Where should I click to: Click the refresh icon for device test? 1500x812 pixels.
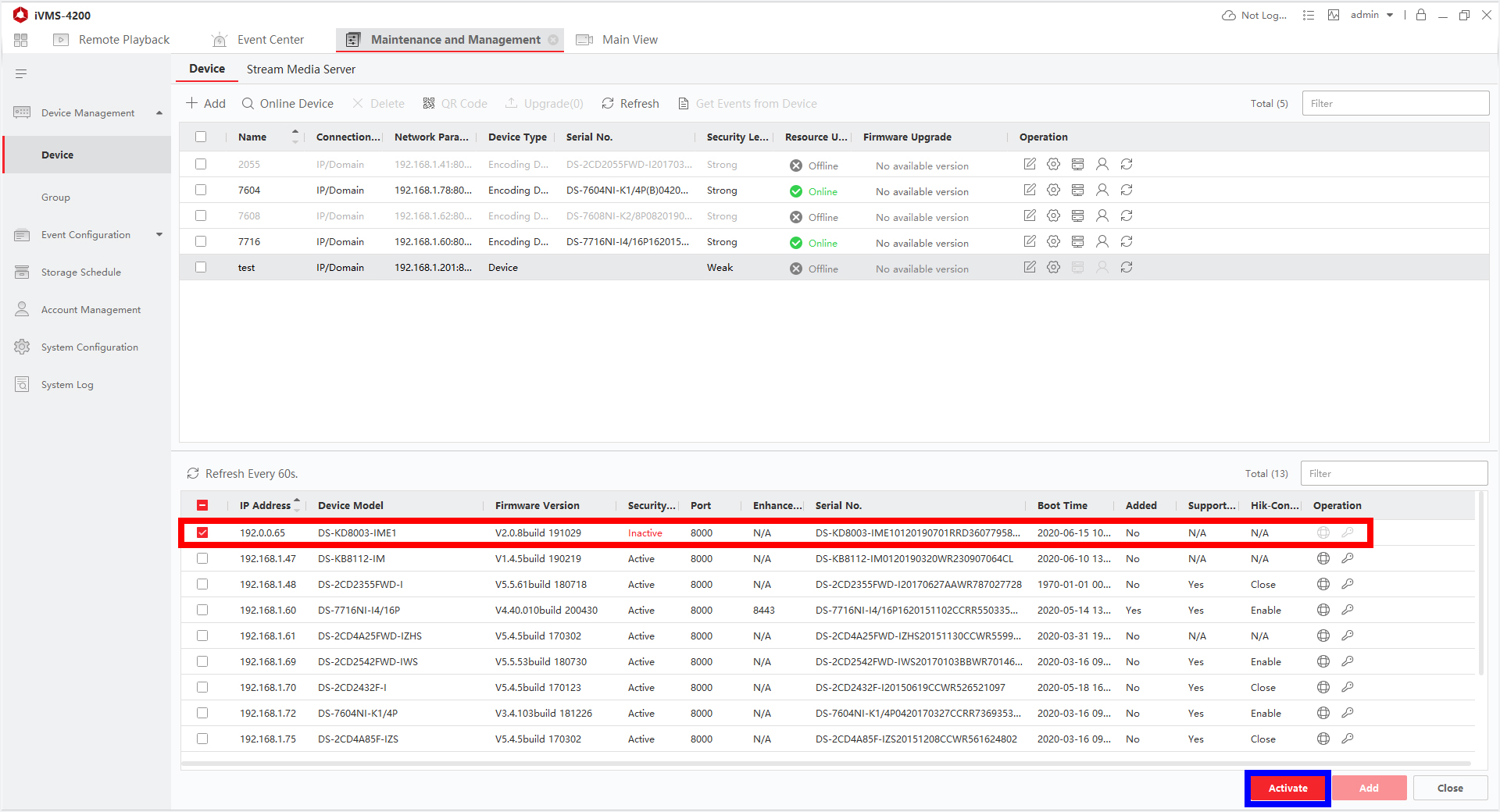pyautogui.click(x=1126, y=267)
